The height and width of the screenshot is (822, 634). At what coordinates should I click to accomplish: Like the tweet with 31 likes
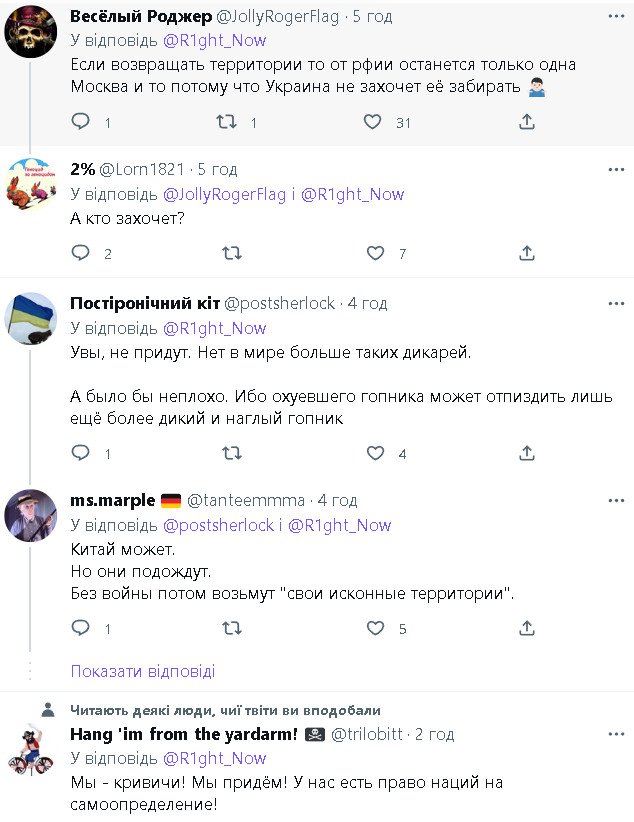[373, 122]
